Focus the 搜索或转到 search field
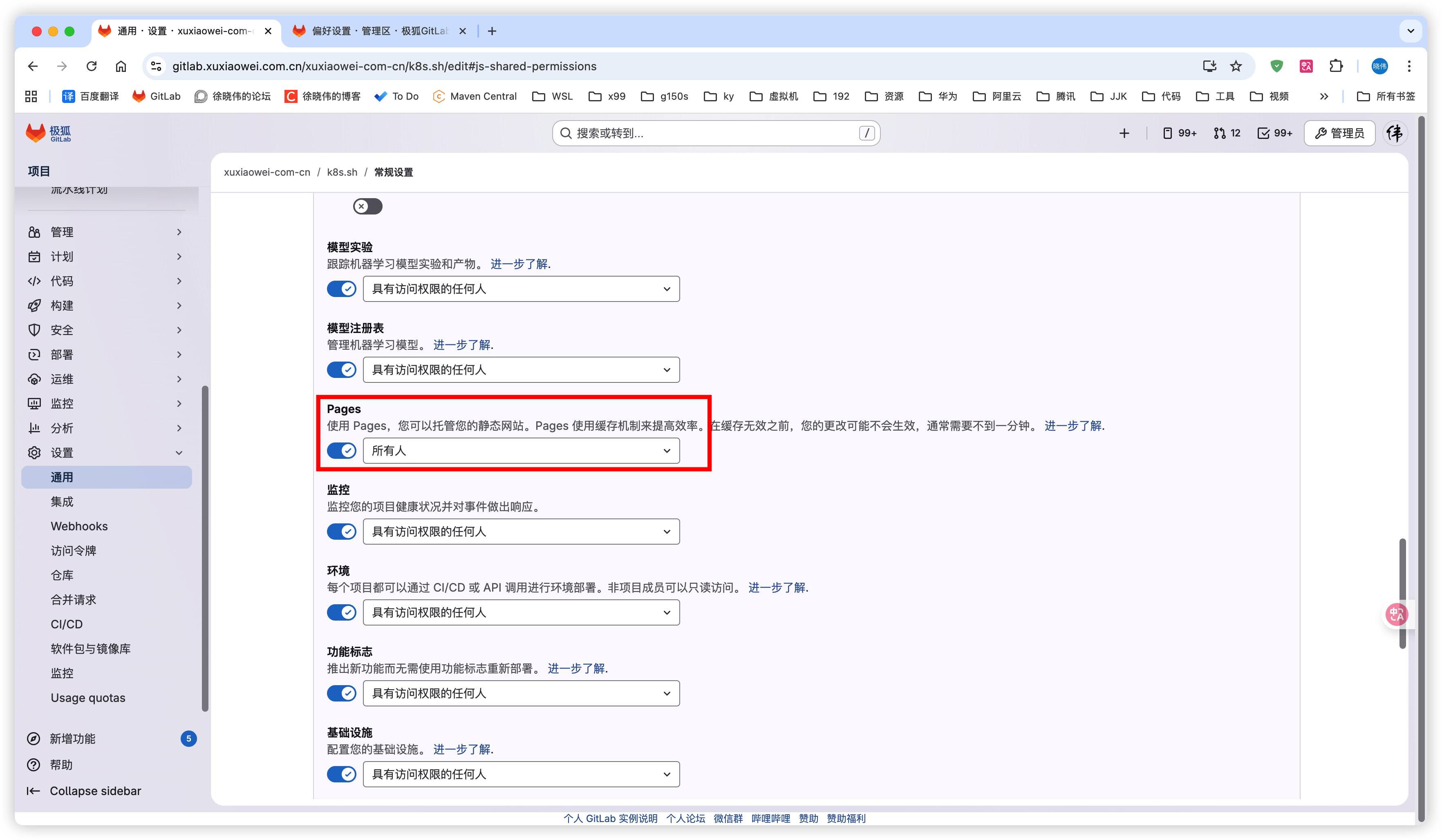1442x840 pixels. [715, 133]
